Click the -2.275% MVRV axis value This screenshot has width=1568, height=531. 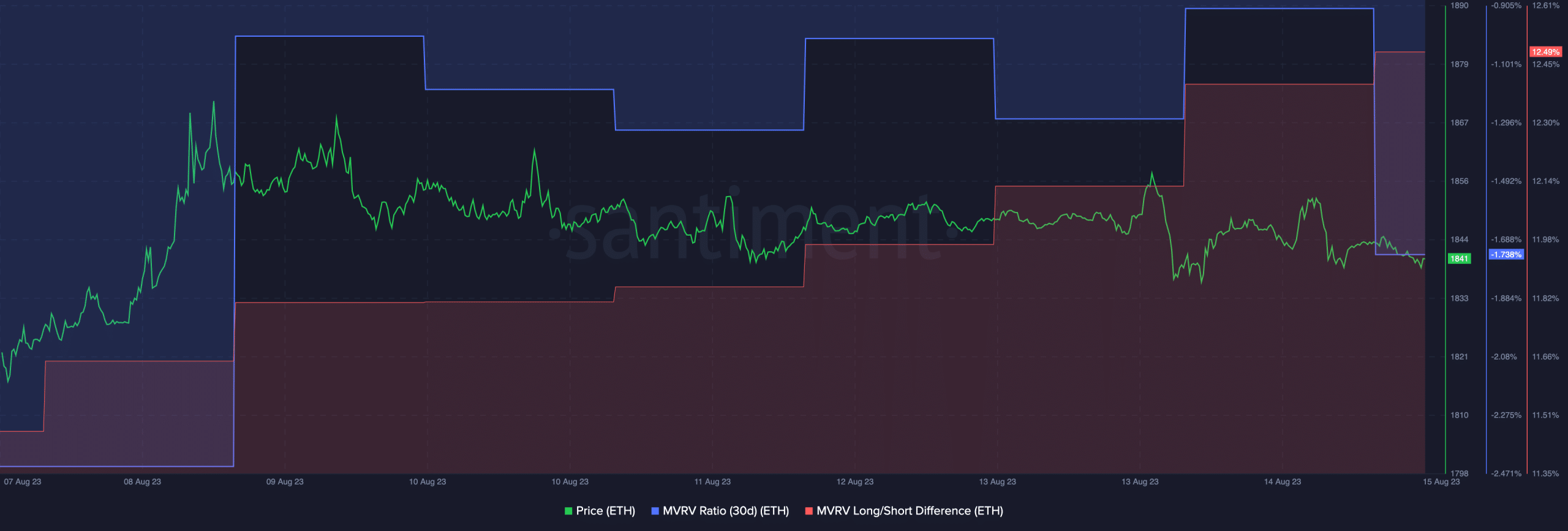1506,415
